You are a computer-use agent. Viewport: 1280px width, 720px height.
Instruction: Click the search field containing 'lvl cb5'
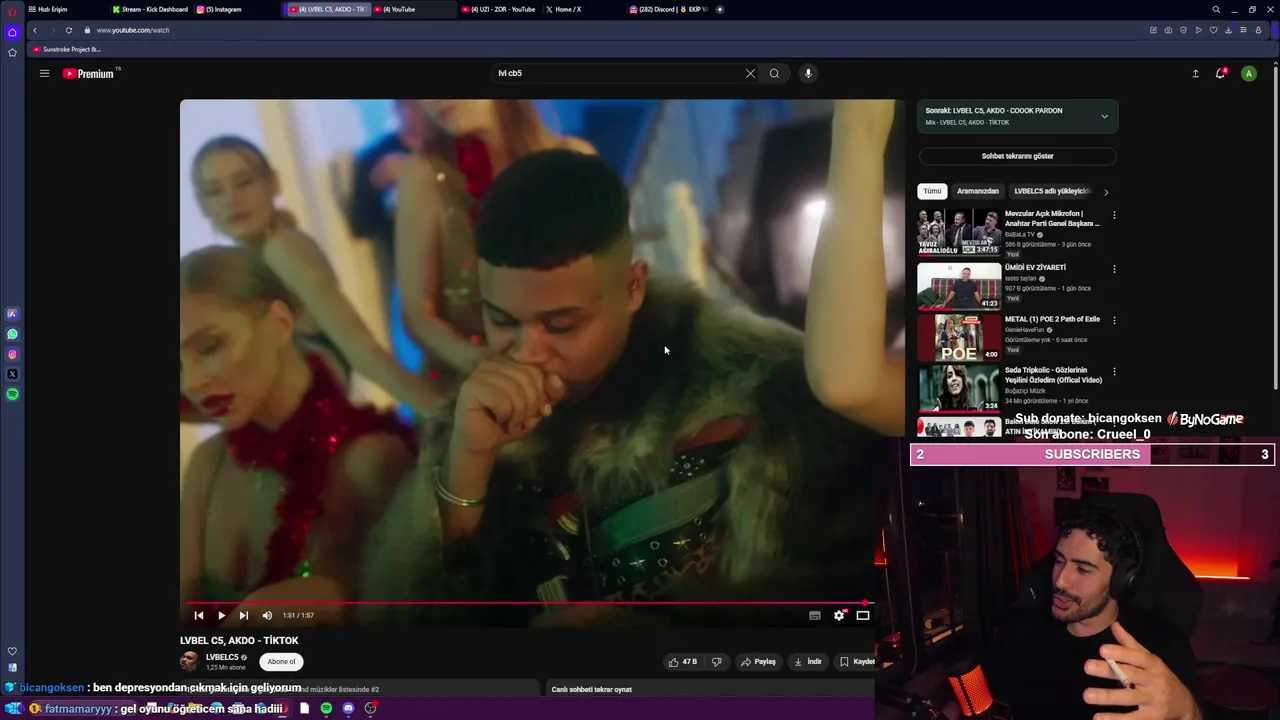(618, 73)
